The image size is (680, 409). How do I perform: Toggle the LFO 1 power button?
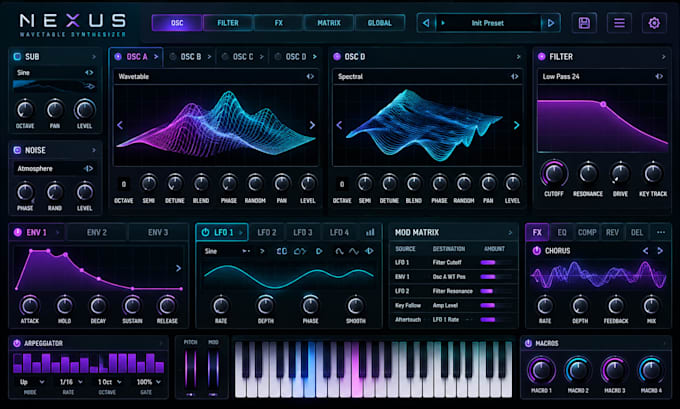205,232
